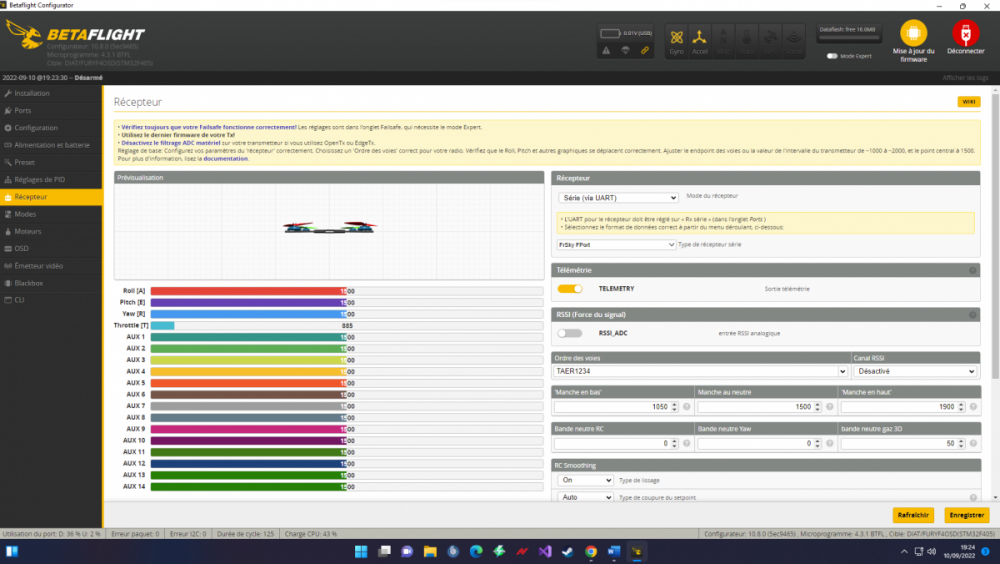The height and width of the screenshot is (564, 1000).
Task: Click the Mag sensor icon
Action: pyautogui.click(x=723, y=41)
